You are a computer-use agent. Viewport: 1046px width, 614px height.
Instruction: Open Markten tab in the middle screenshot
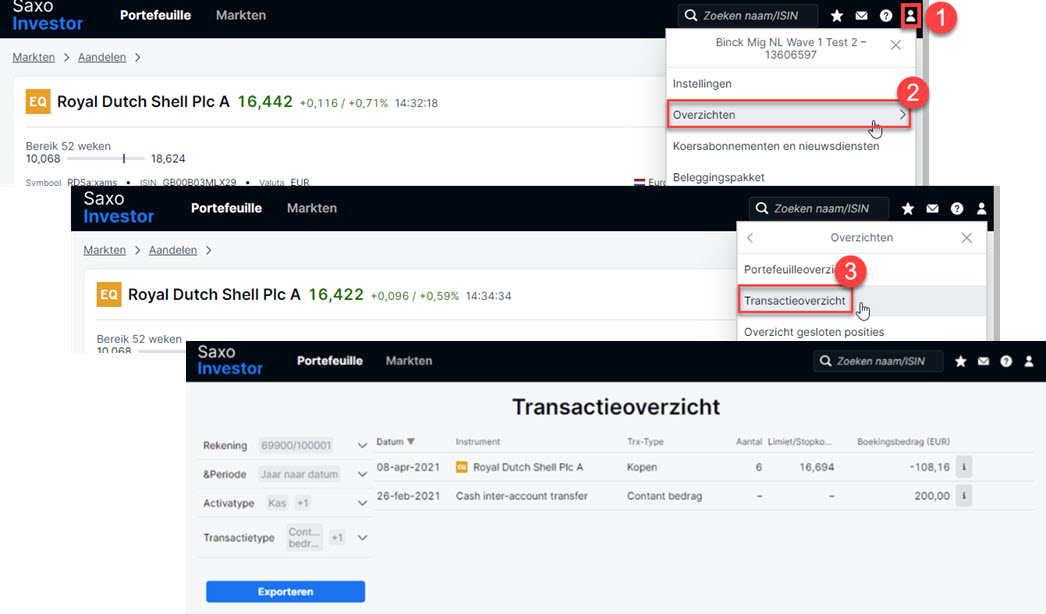click(312, 208)
